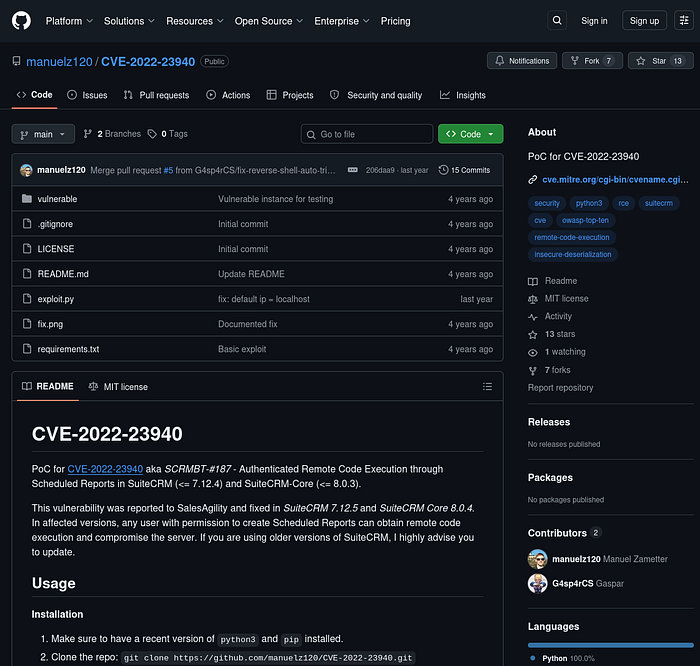Open exploit.py file
700x666 pixels.
pyautogui.click(x=55, y=299)
